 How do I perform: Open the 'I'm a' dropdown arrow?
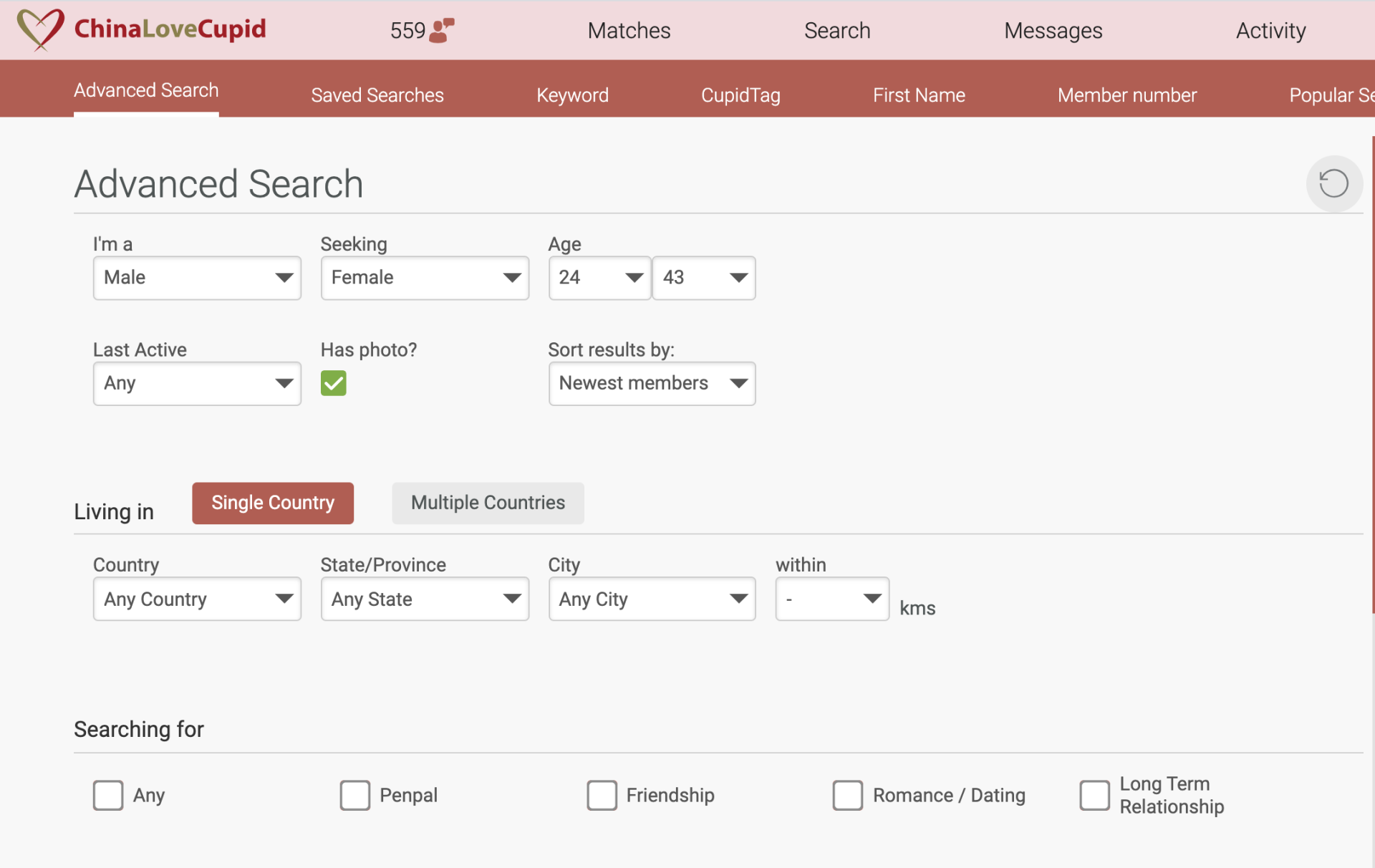point(284,278)
